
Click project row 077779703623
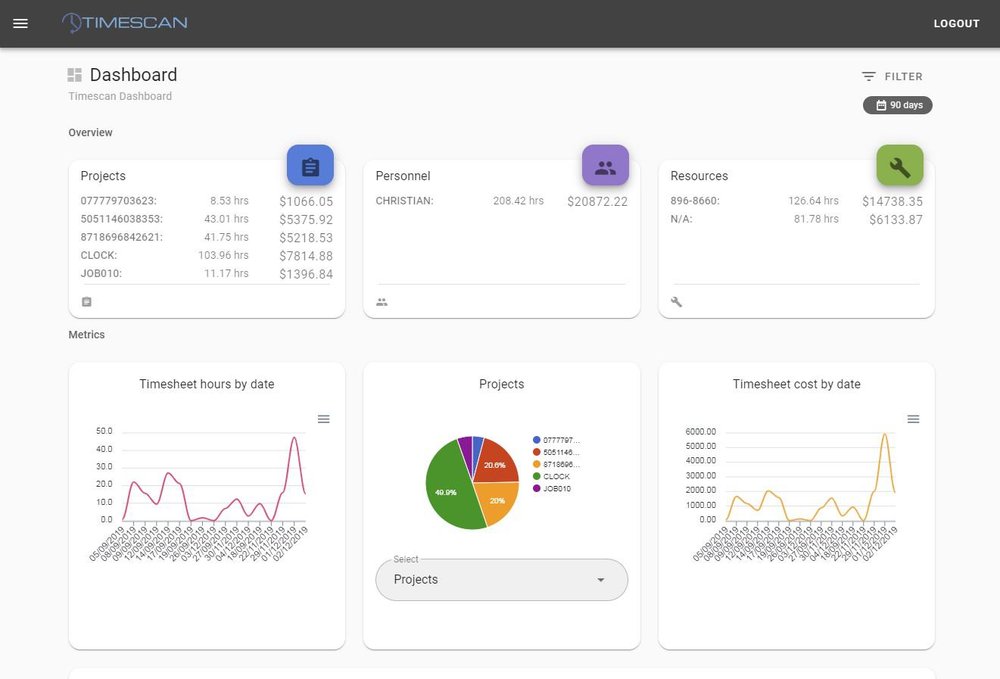(x=207, y=201)
